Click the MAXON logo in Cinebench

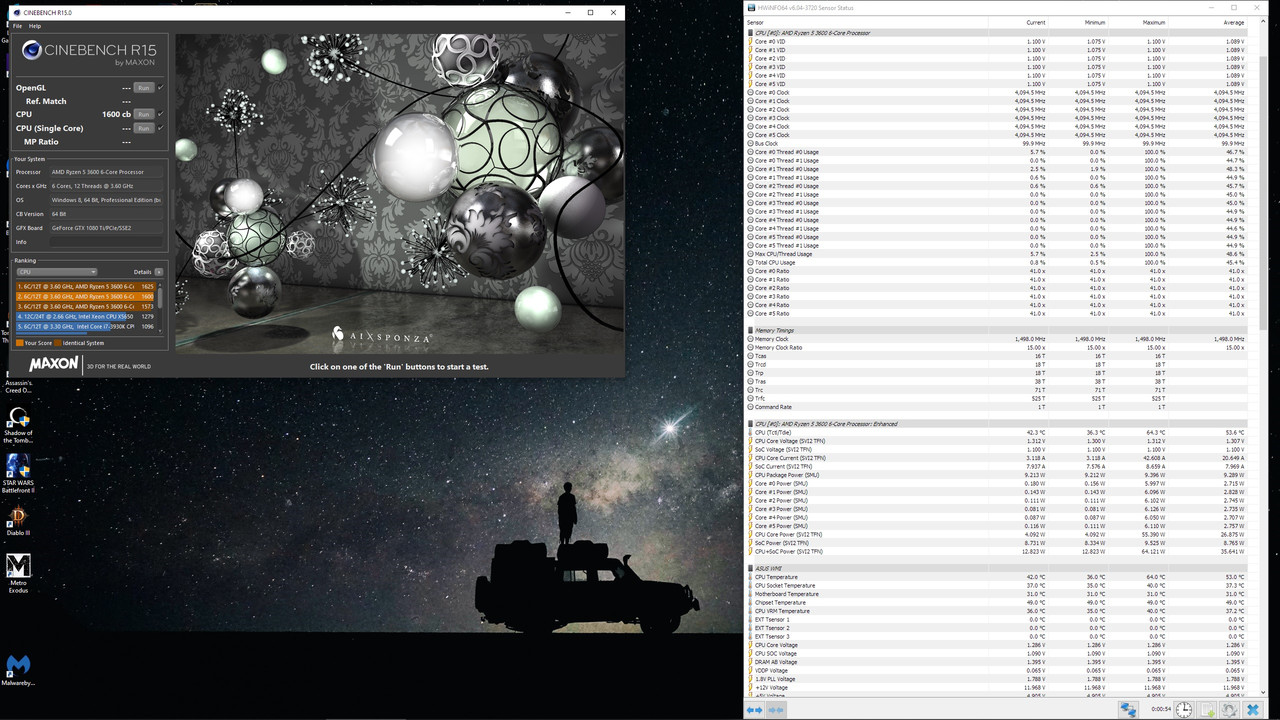[x=53, y=365]
